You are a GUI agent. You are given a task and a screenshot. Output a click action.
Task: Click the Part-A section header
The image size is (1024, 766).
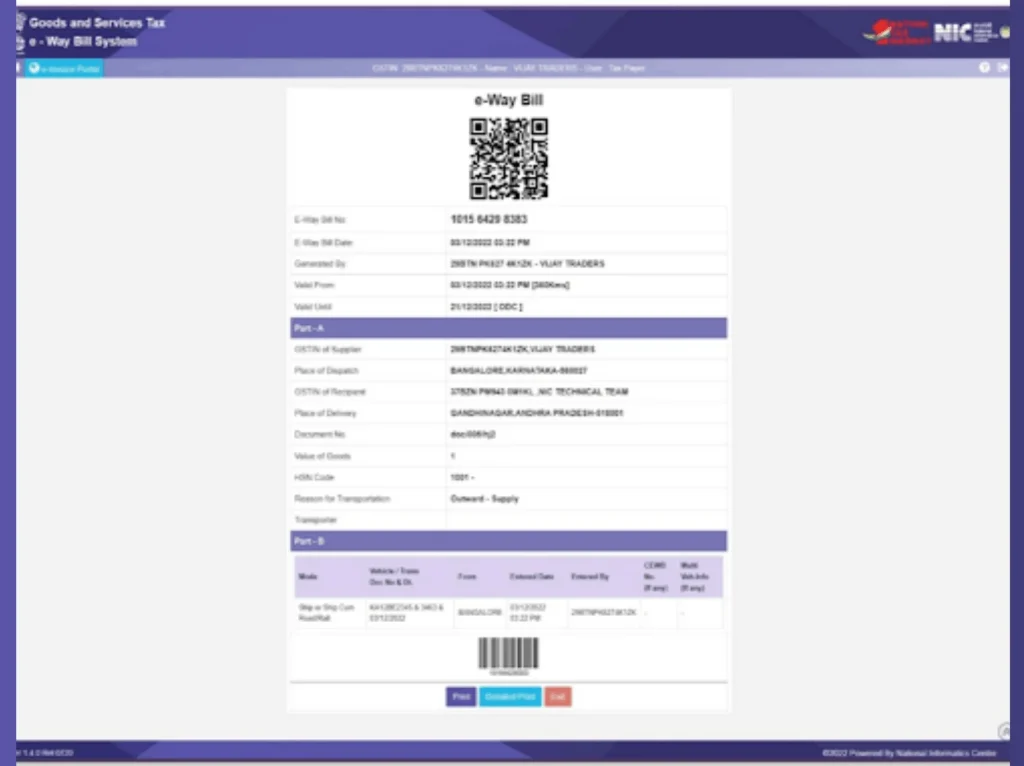point(508,328)
